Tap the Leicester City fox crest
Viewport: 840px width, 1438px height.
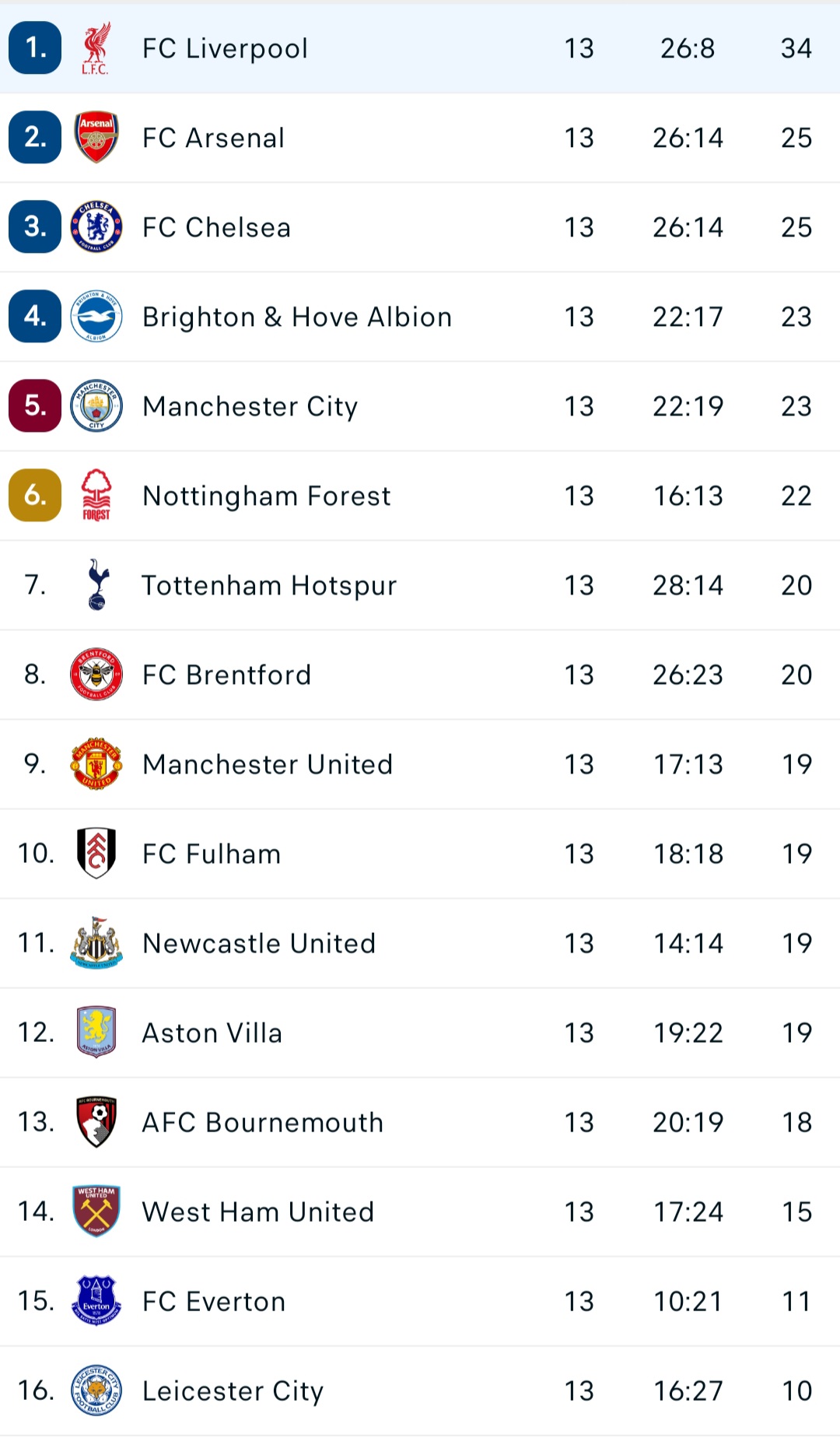pyautogui.click(x=96, y=1390)
